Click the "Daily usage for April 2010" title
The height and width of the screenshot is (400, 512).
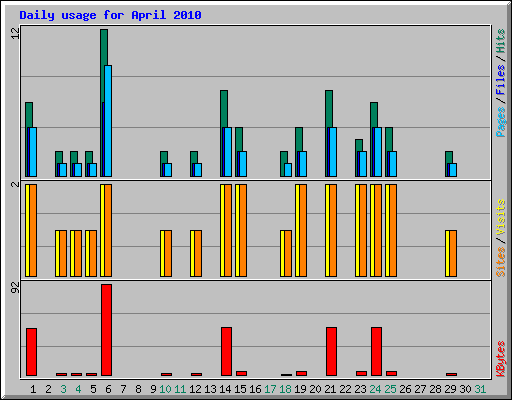(x=110, y=15)
